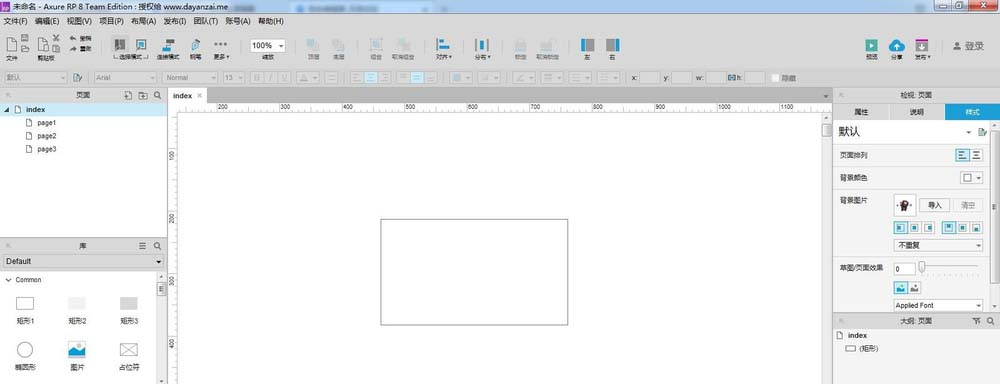
Task: Click the redo arrow (重做)
Action: coord(73,48)
